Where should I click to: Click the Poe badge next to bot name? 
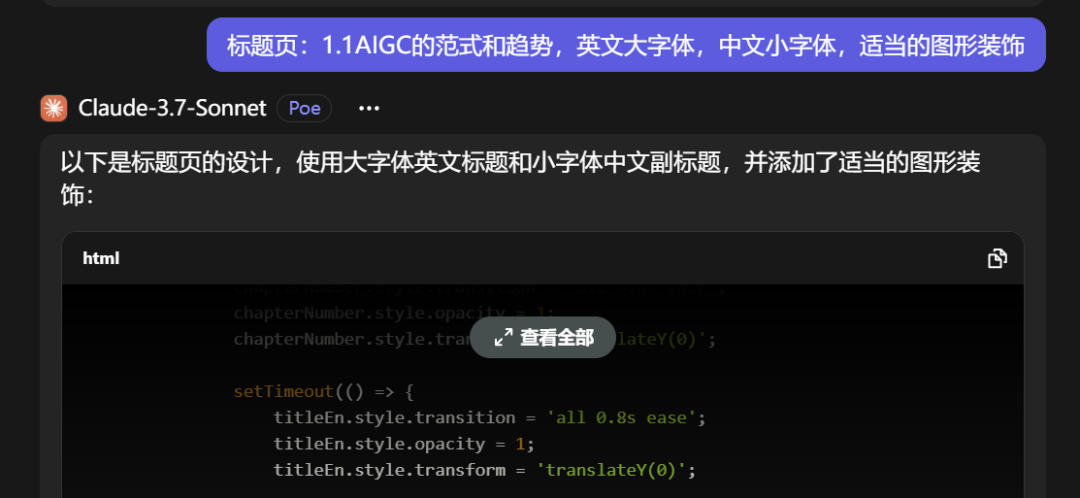[x=304, y=108]
